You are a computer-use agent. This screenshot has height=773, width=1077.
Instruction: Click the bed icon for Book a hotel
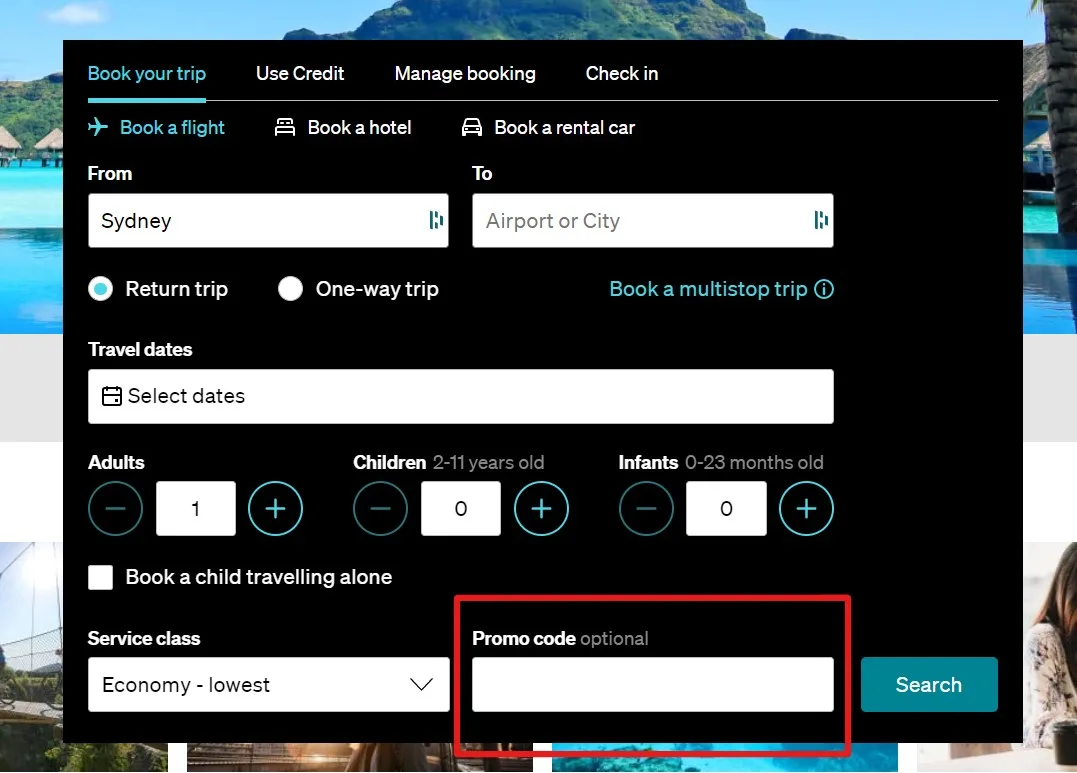click(x=285, y=127)
